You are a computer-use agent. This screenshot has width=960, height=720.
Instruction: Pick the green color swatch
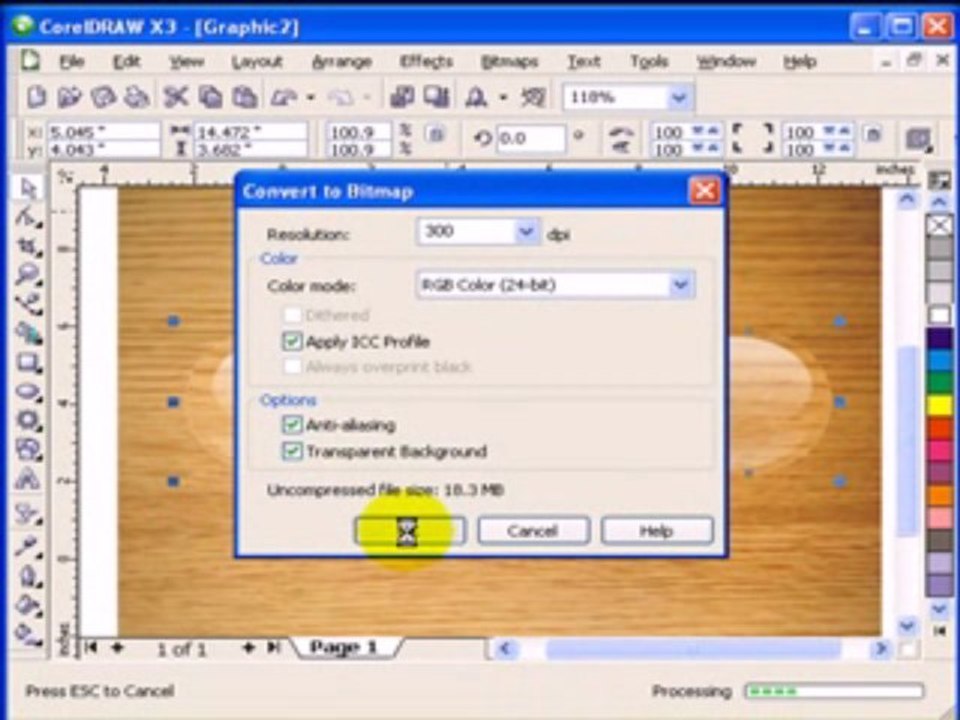pos(940,383)
